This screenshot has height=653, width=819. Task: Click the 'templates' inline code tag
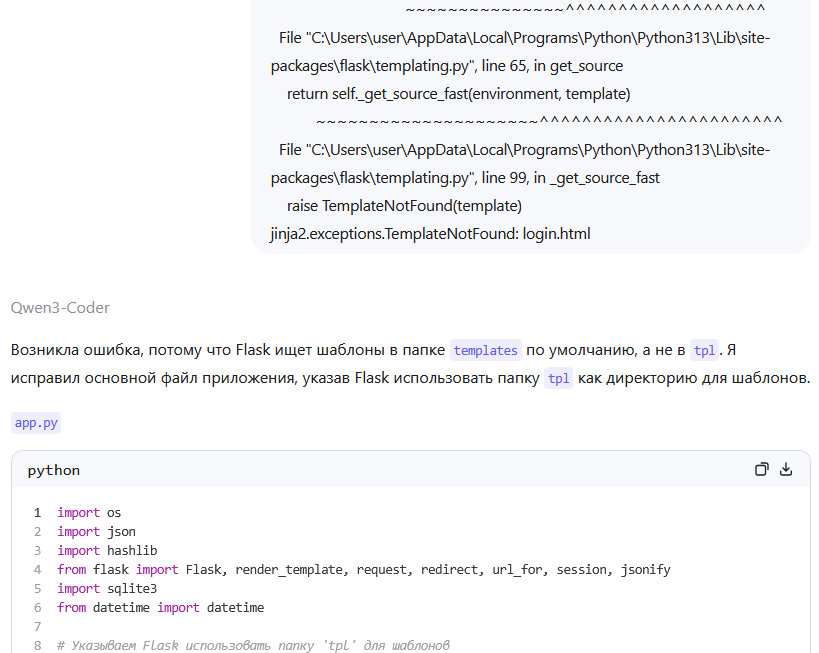[x=485, y=350]
